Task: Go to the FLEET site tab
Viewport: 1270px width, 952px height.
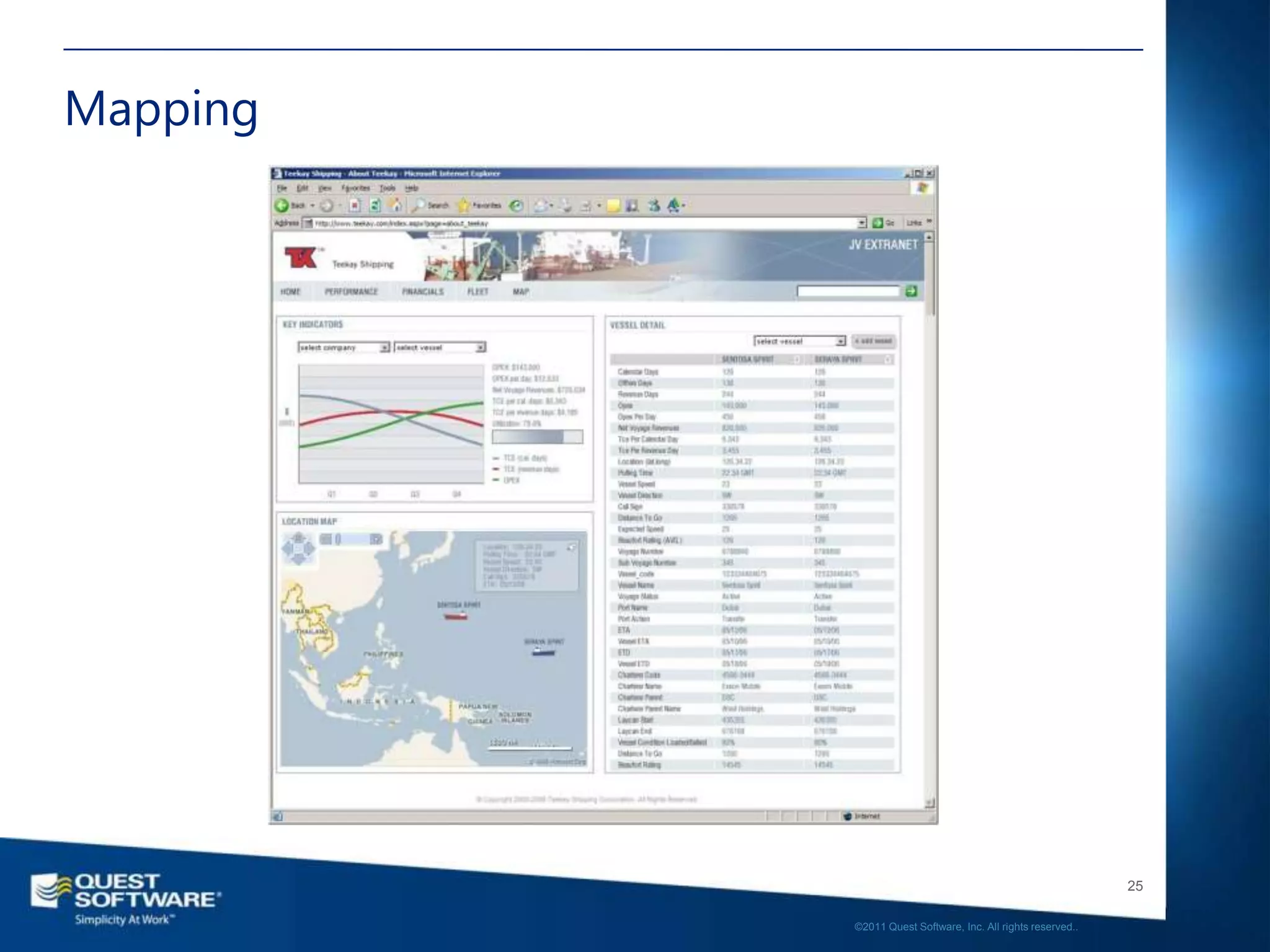Action: (x=478, y=292)
